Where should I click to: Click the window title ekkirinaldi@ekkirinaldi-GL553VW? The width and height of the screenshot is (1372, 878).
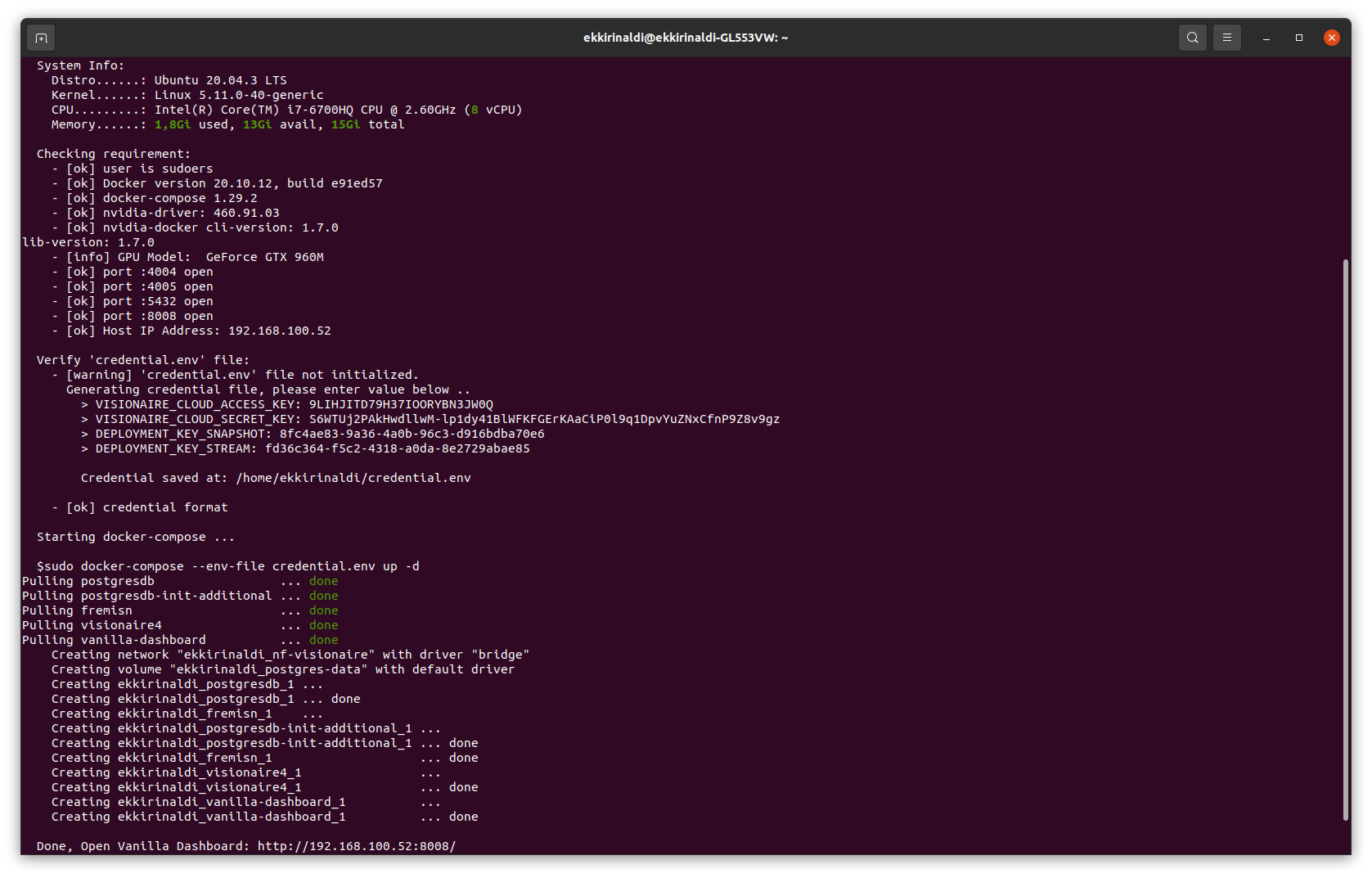tap(686, 38)
